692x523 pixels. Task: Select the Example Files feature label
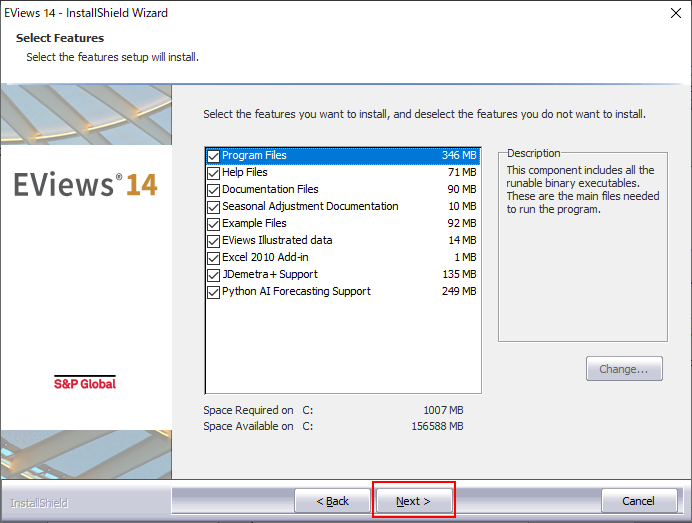pos(254,223)
